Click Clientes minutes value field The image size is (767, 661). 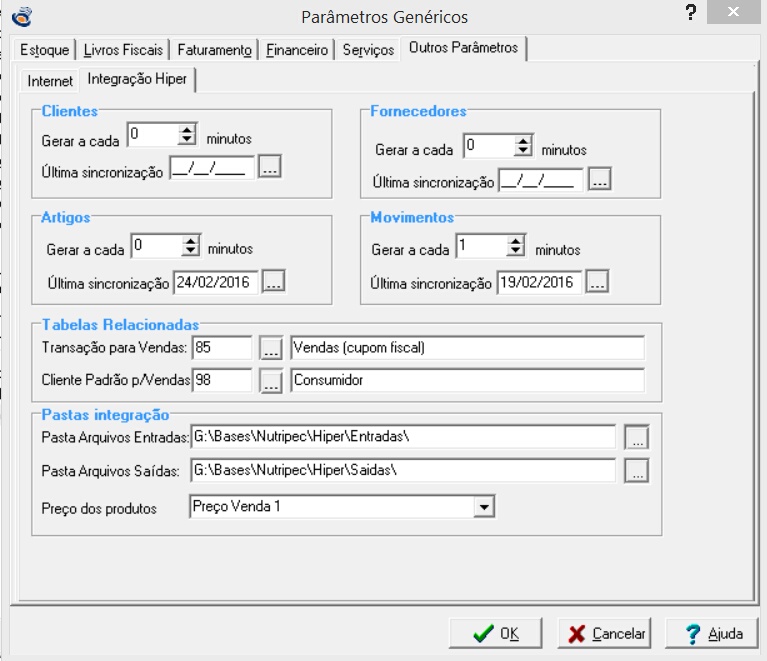(x=153, y=135)
